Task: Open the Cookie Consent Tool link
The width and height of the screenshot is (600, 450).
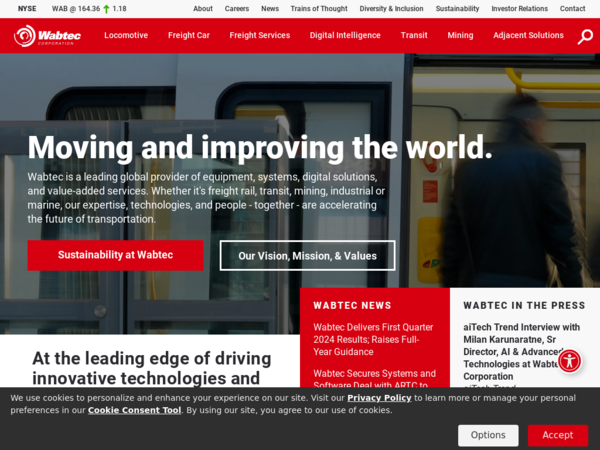Action: click(x=134, y=410)
